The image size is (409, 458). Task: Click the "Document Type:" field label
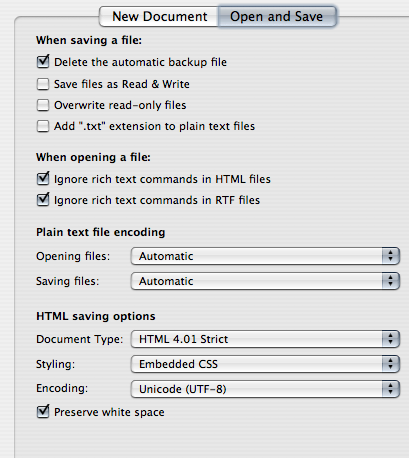[x=80, y=339]
